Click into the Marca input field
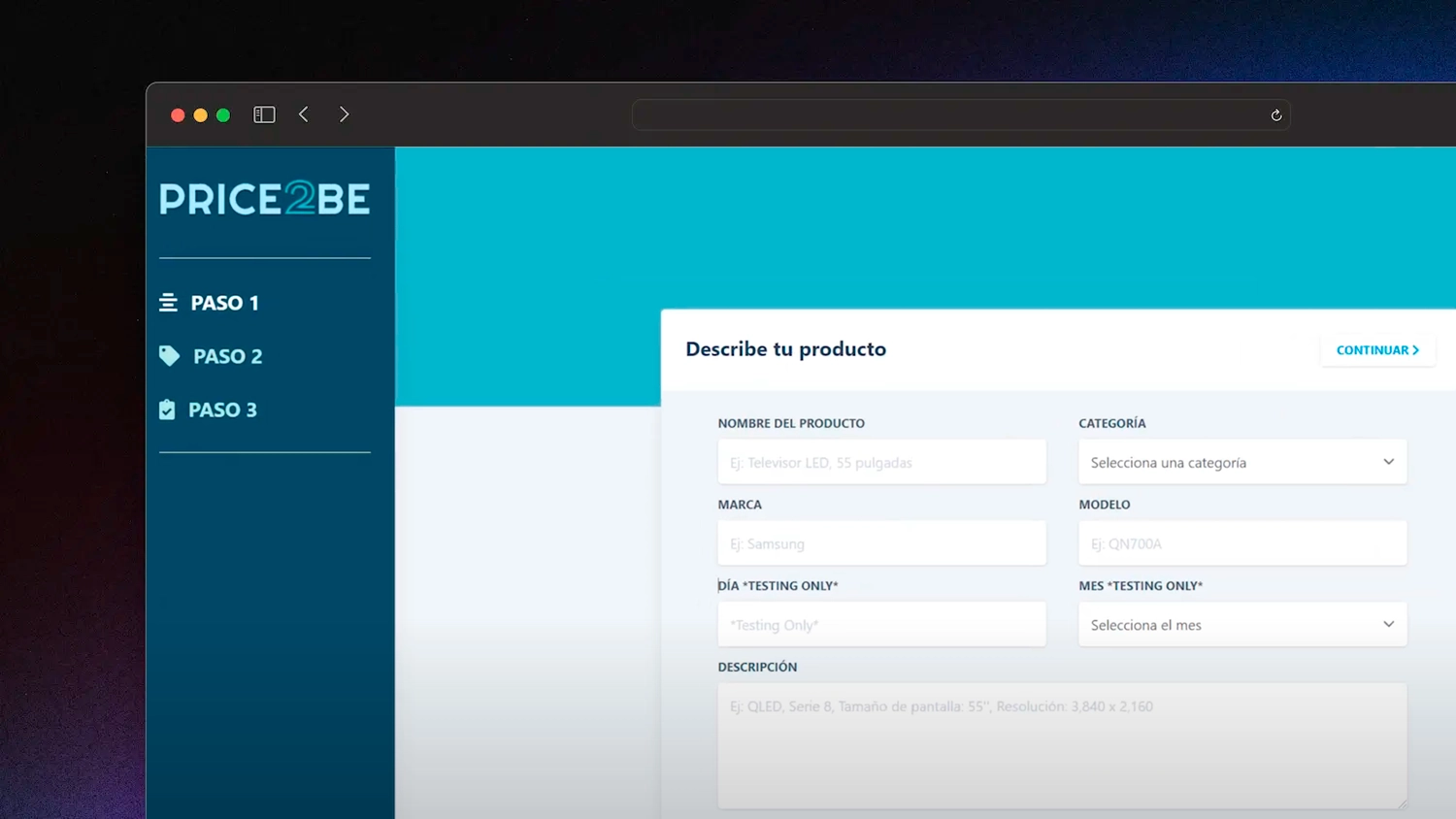 [881, 543]
